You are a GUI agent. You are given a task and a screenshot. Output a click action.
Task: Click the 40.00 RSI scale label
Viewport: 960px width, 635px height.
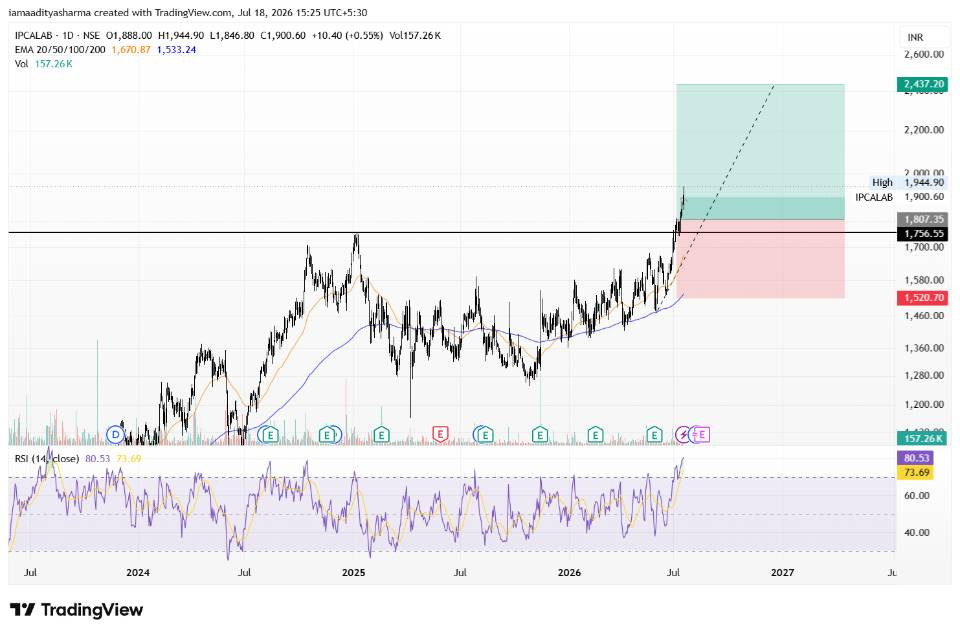point(917,533)
